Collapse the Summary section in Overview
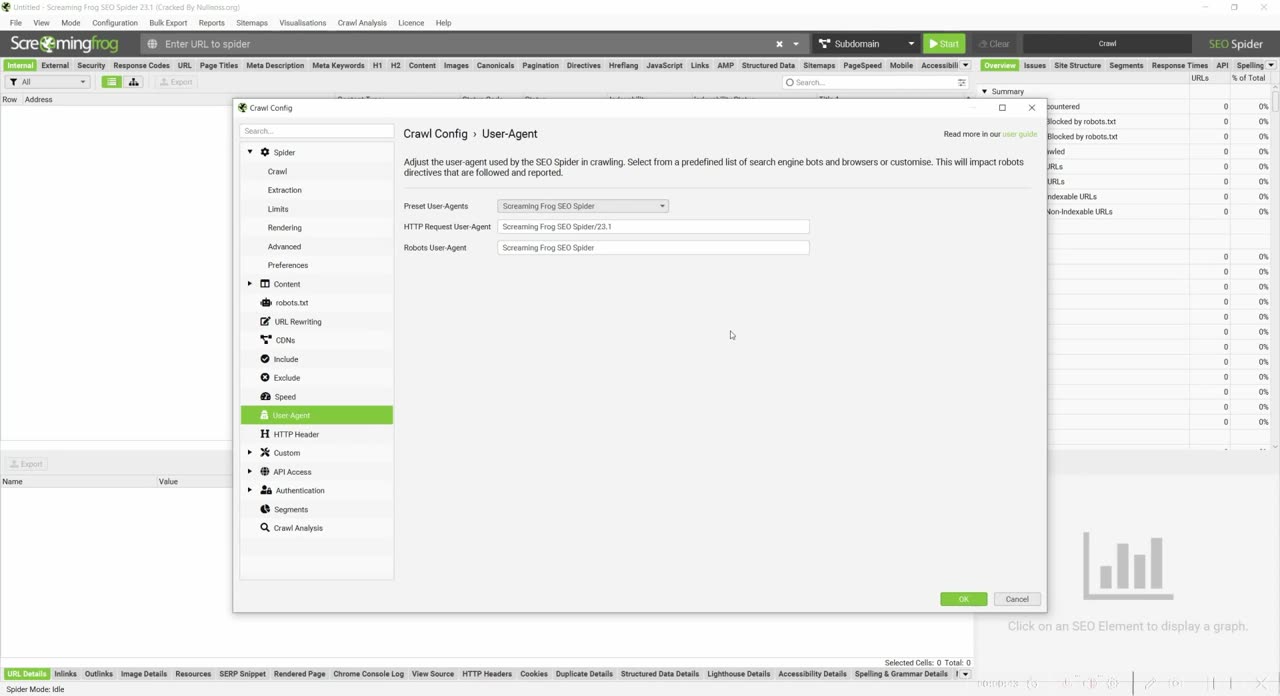Screen dimensions: 1280x696 984,91
